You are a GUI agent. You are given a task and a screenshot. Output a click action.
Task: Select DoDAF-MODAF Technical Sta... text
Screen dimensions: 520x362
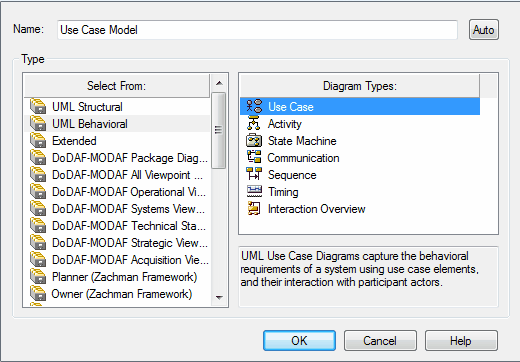coord(129,226)
